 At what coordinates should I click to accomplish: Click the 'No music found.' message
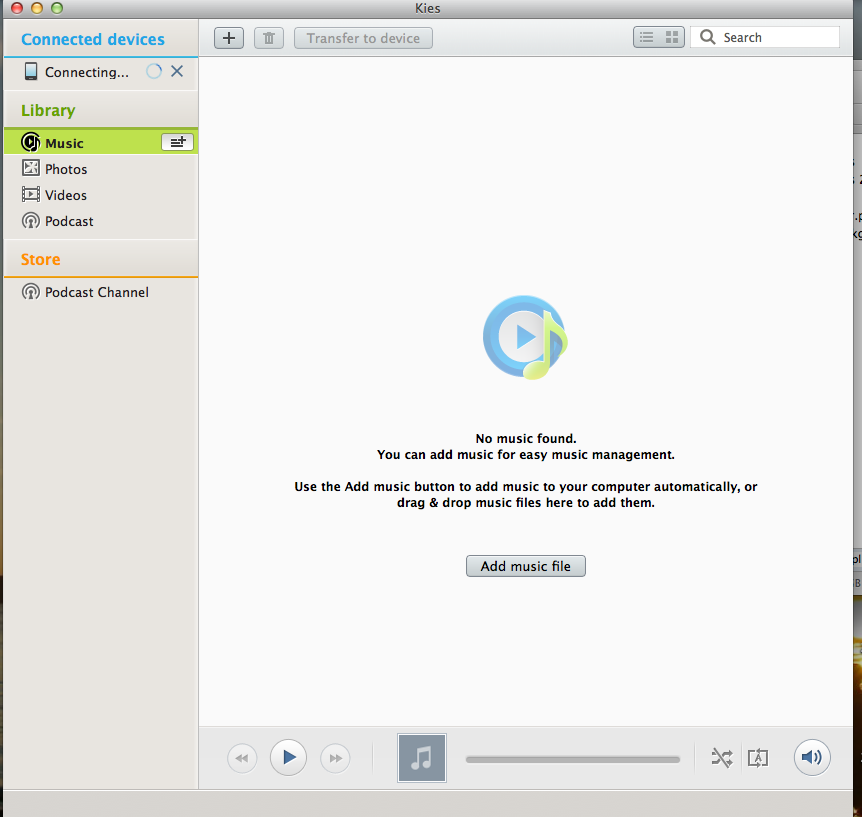[x=526, y=438]
